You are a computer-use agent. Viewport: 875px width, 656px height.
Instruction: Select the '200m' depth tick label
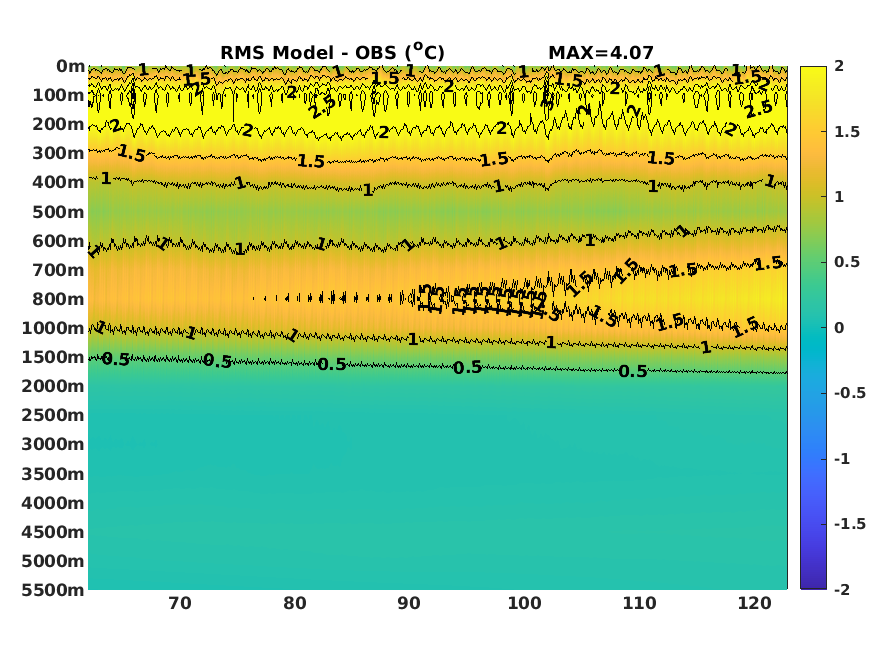click(x=58, y=124)
